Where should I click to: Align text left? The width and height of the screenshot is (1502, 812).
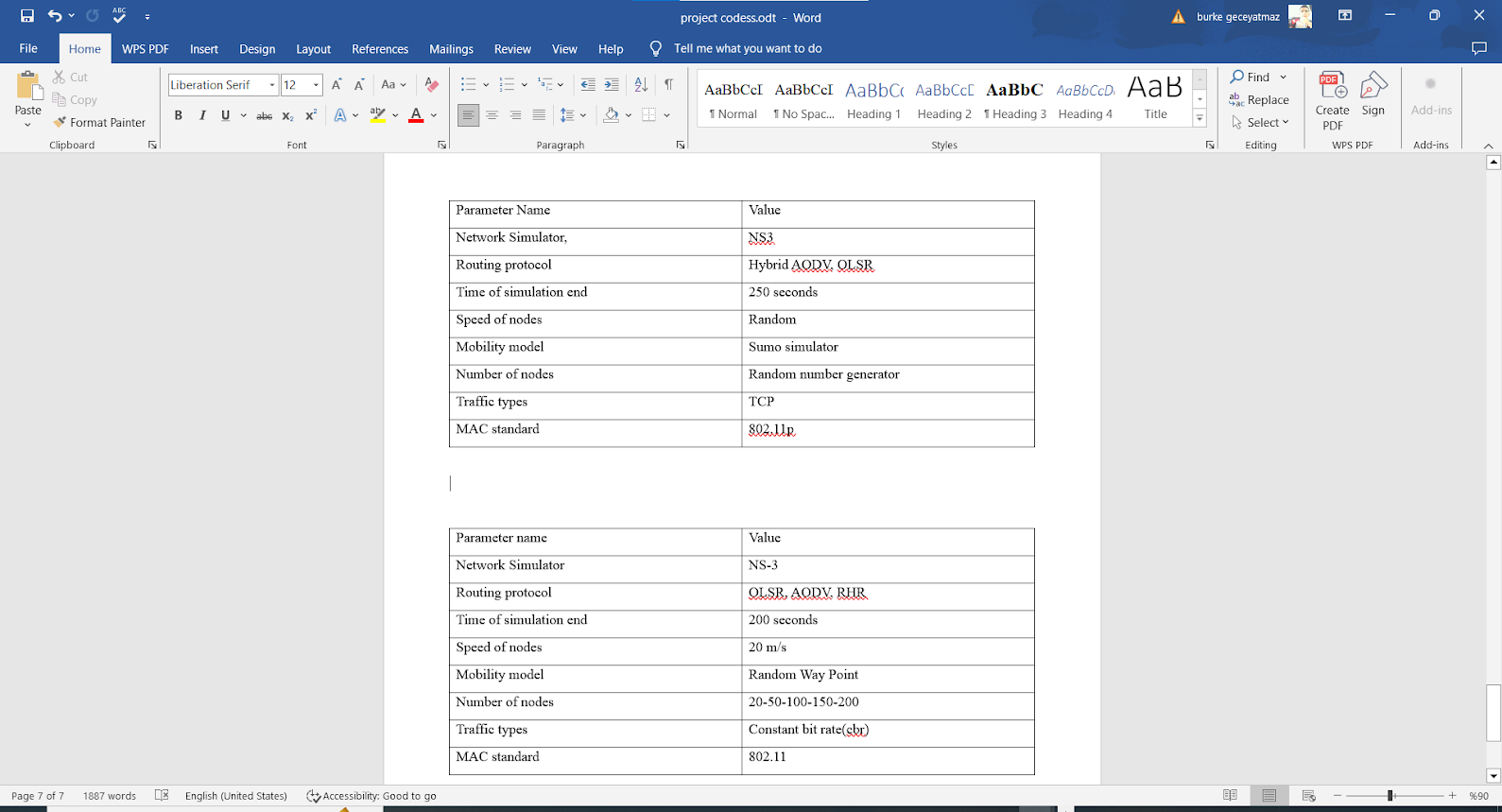pos(468,115)
